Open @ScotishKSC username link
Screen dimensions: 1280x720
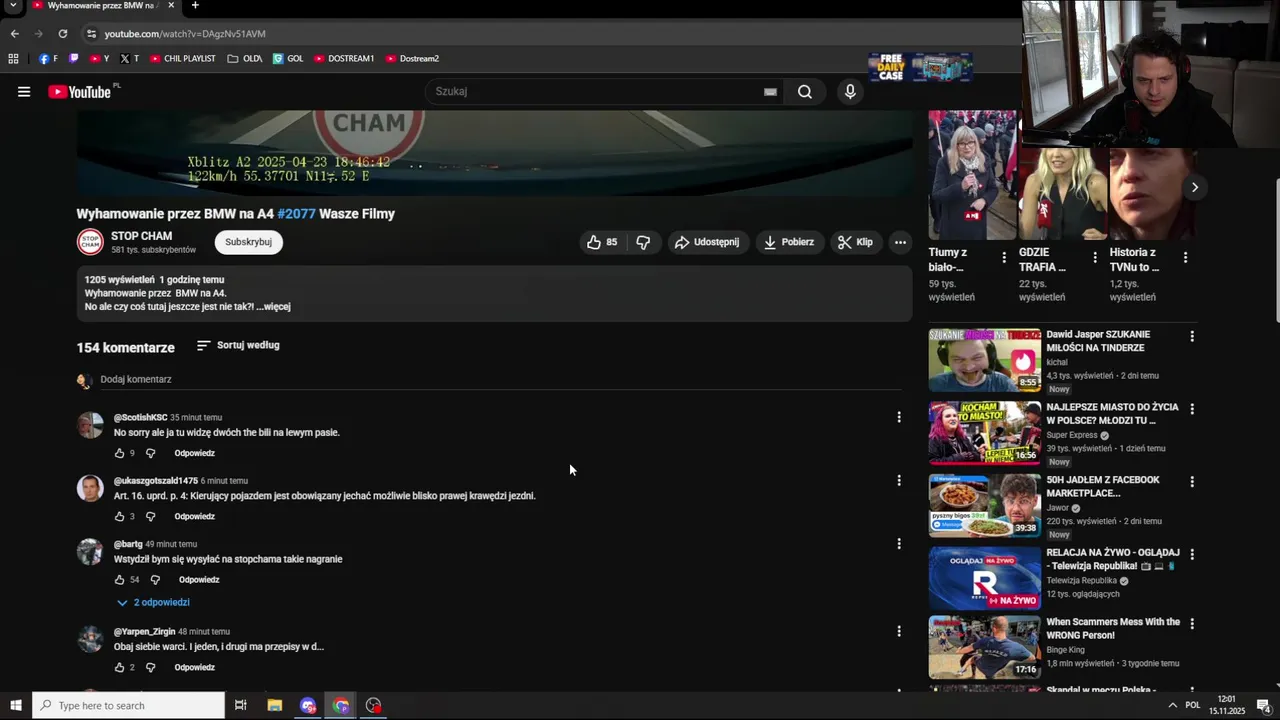[x=140, y=417]
